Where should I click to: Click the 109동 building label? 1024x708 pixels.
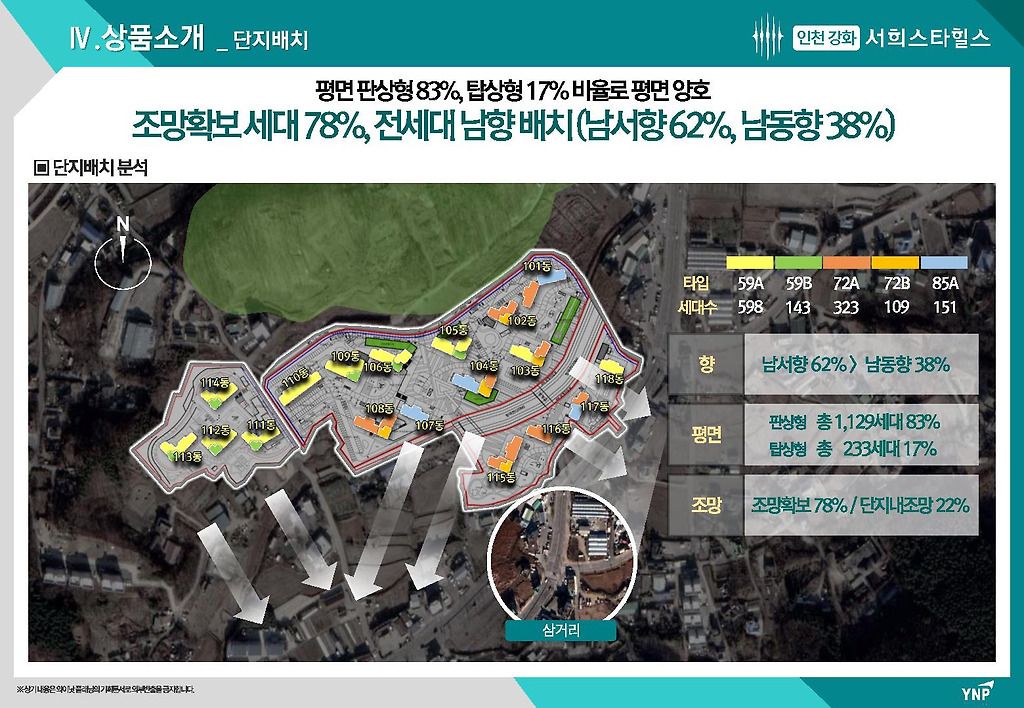pos(346,356)
